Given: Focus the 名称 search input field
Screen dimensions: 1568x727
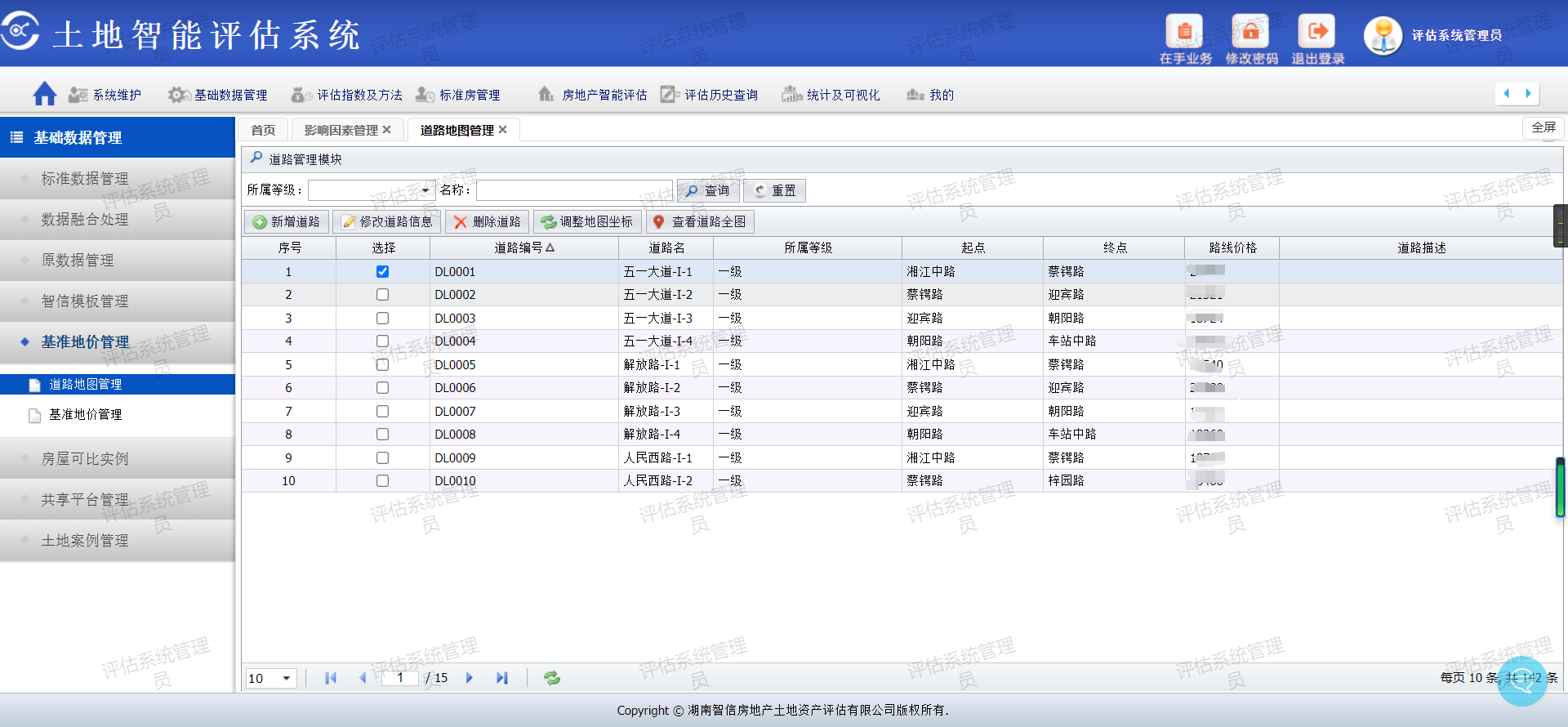Looking at the screenshot, I should 574,190.
